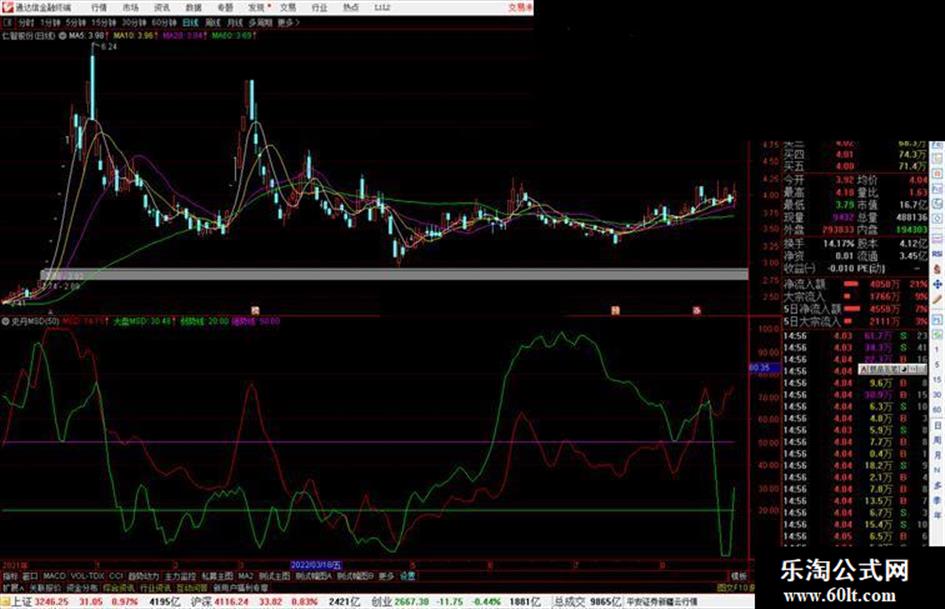The height and width of the screenshot is (609, 945).
Task: Open the 发现 menu
Action: click(x=257, y=8)
